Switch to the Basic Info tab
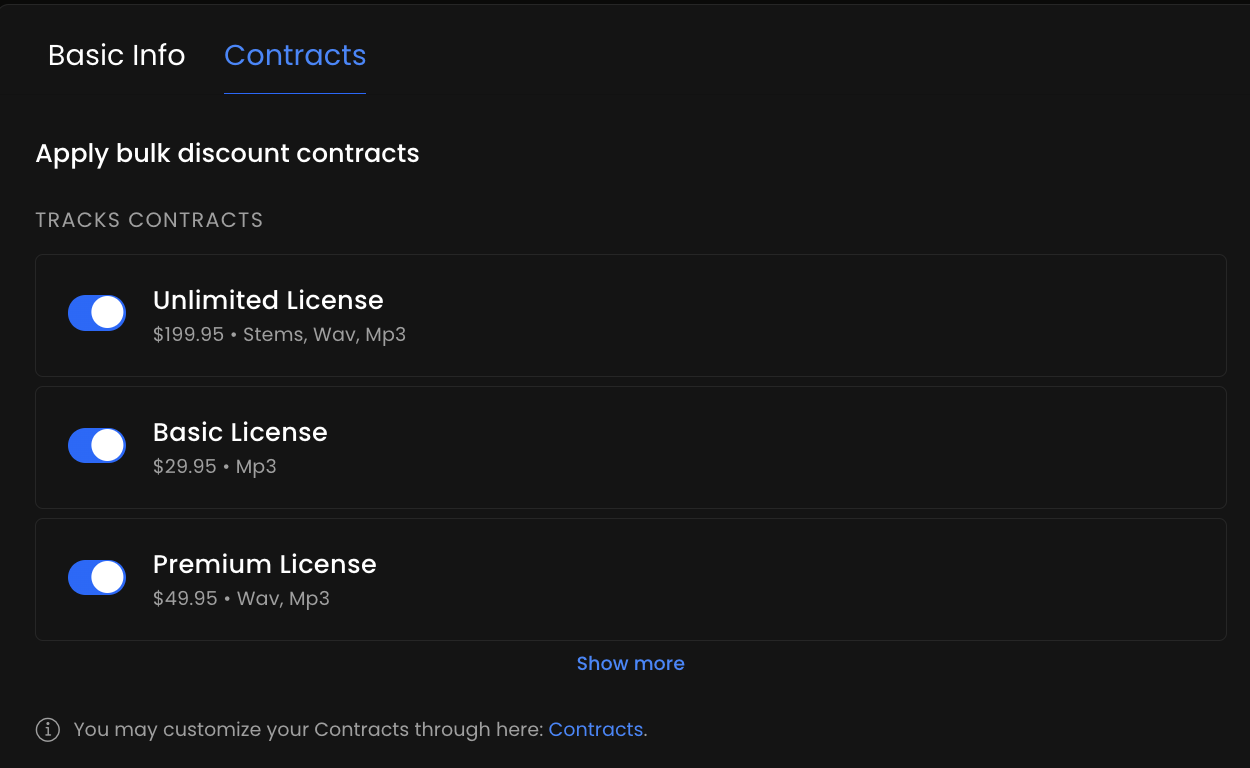This screenshot has height=768, width=1250. tap(116, 56)
